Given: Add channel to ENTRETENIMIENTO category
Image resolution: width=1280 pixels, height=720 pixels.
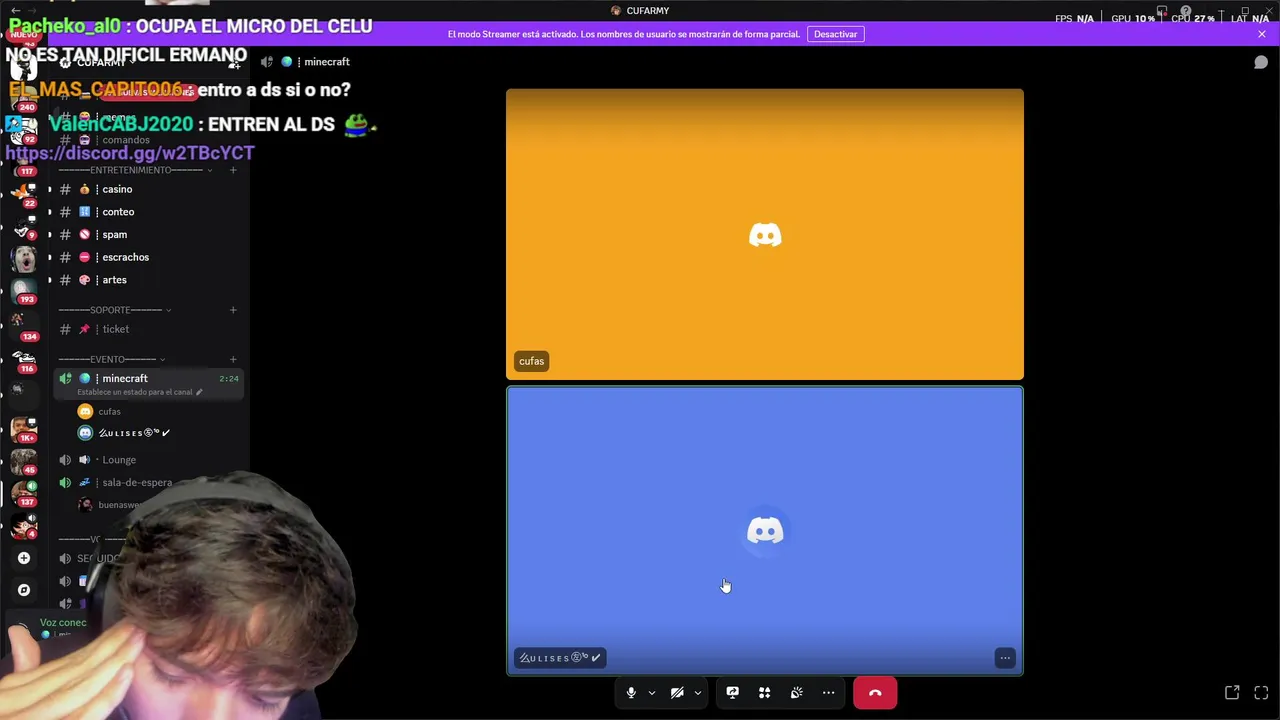Looking at the screenshot, I should coord(233,170).
